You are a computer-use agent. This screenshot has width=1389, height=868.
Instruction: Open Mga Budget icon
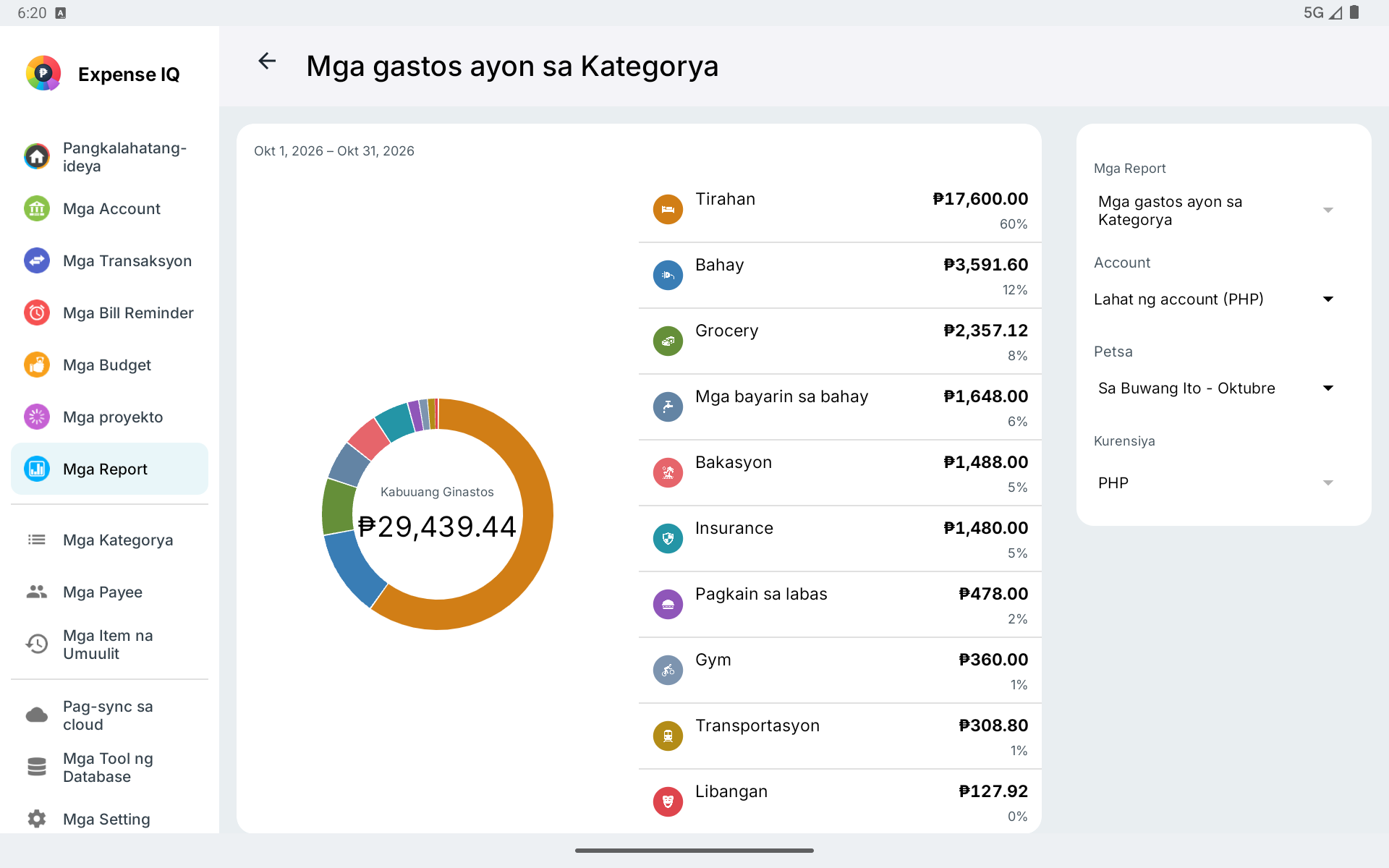click(37, 365)
